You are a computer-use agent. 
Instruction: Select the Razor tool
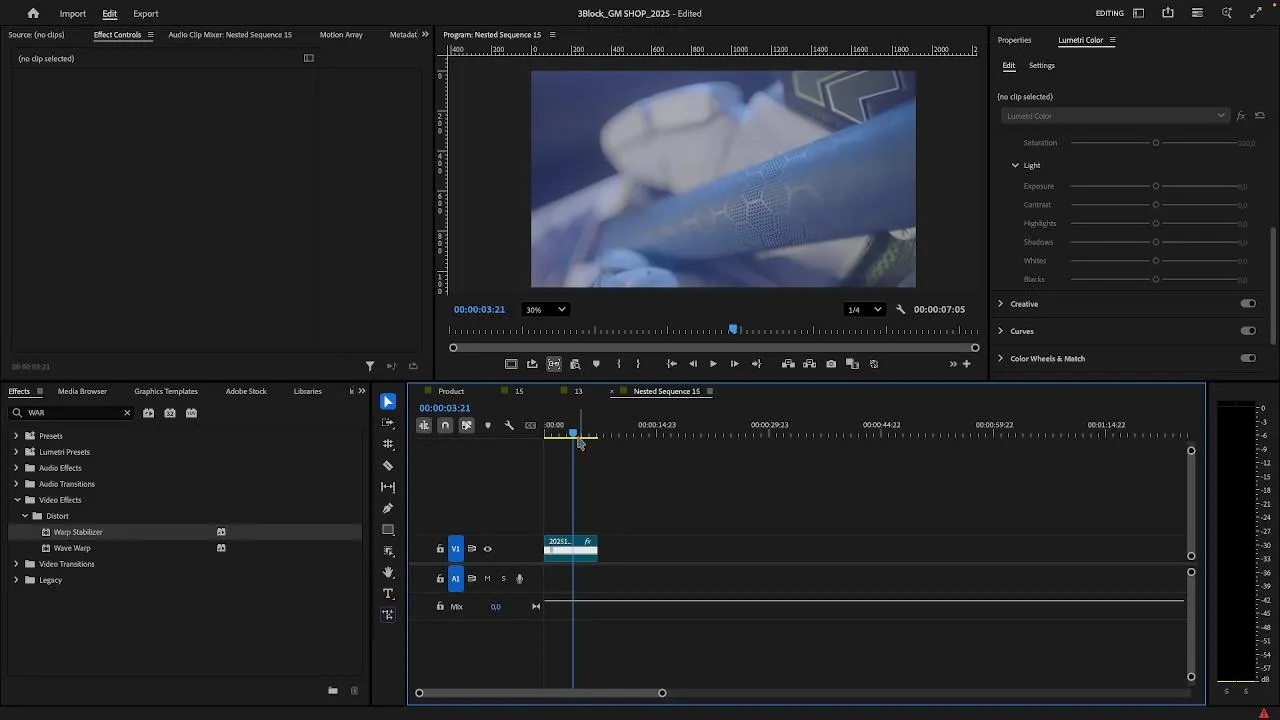point(388,466)
